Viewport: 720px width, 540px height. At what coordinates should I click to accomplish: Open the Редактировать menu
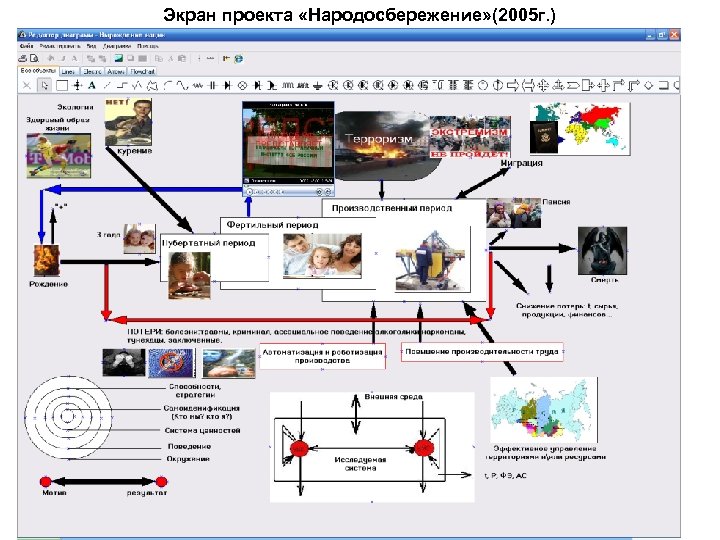pos(60,46)
